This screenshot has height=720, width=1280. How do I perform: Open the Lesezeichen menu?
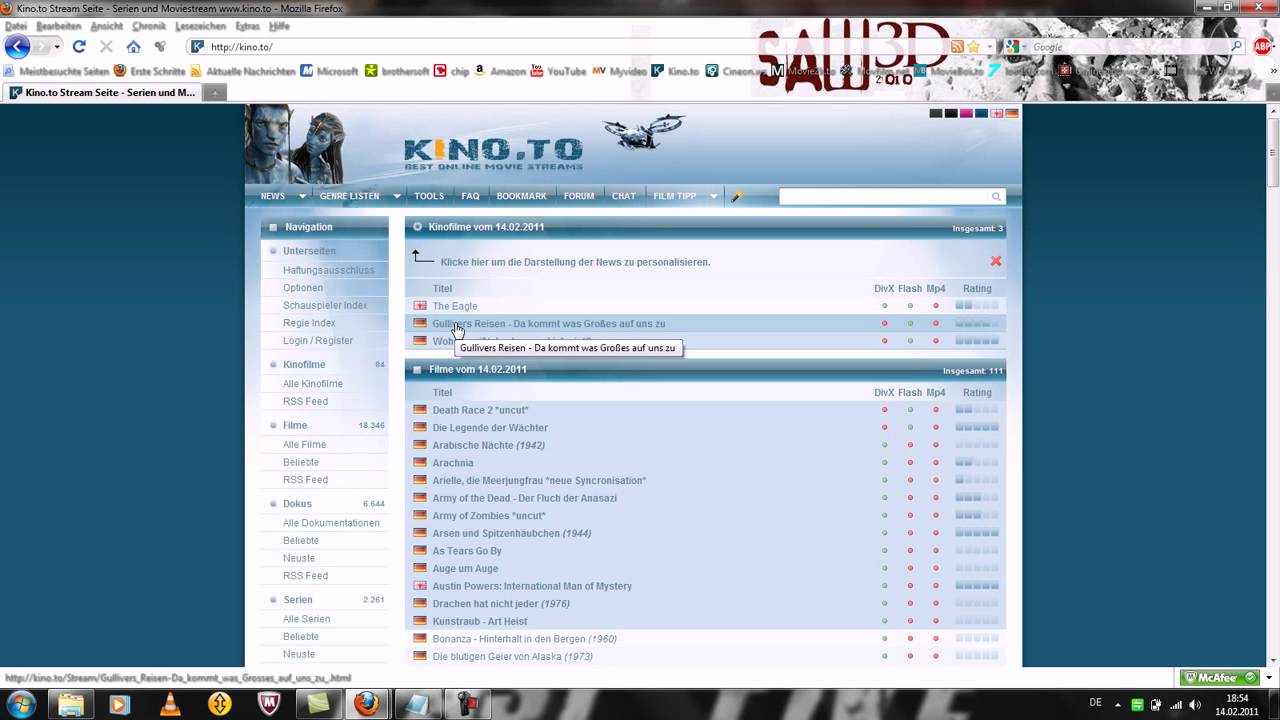[x=201, y=26]
